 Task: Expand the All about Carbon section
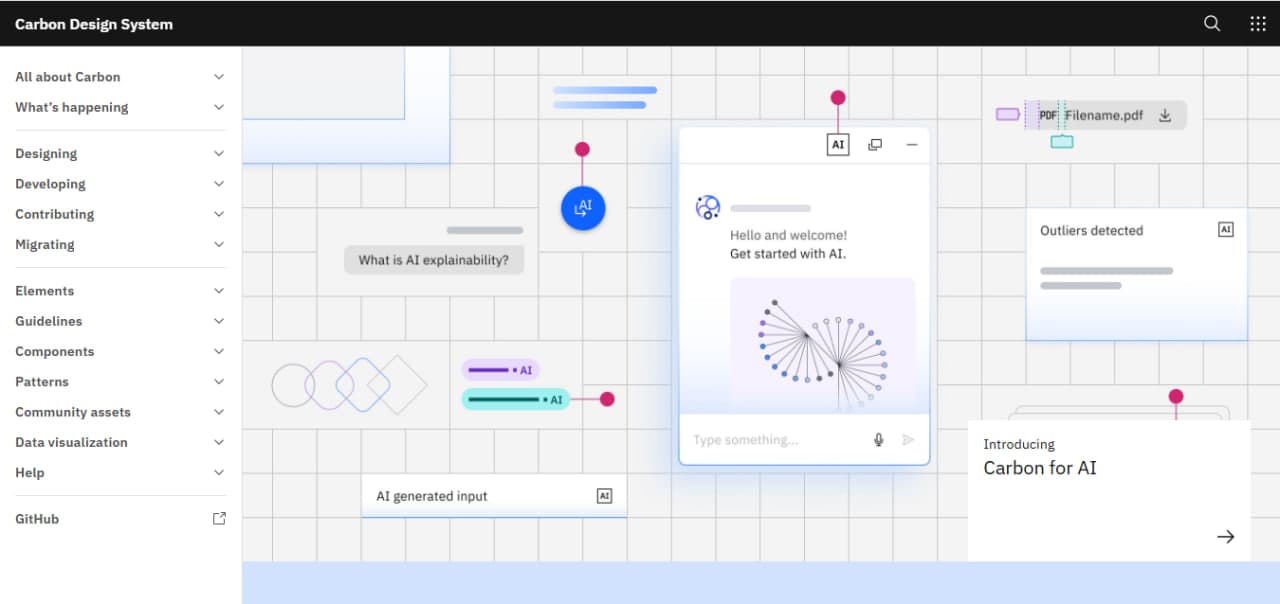[x=120, y=77]
